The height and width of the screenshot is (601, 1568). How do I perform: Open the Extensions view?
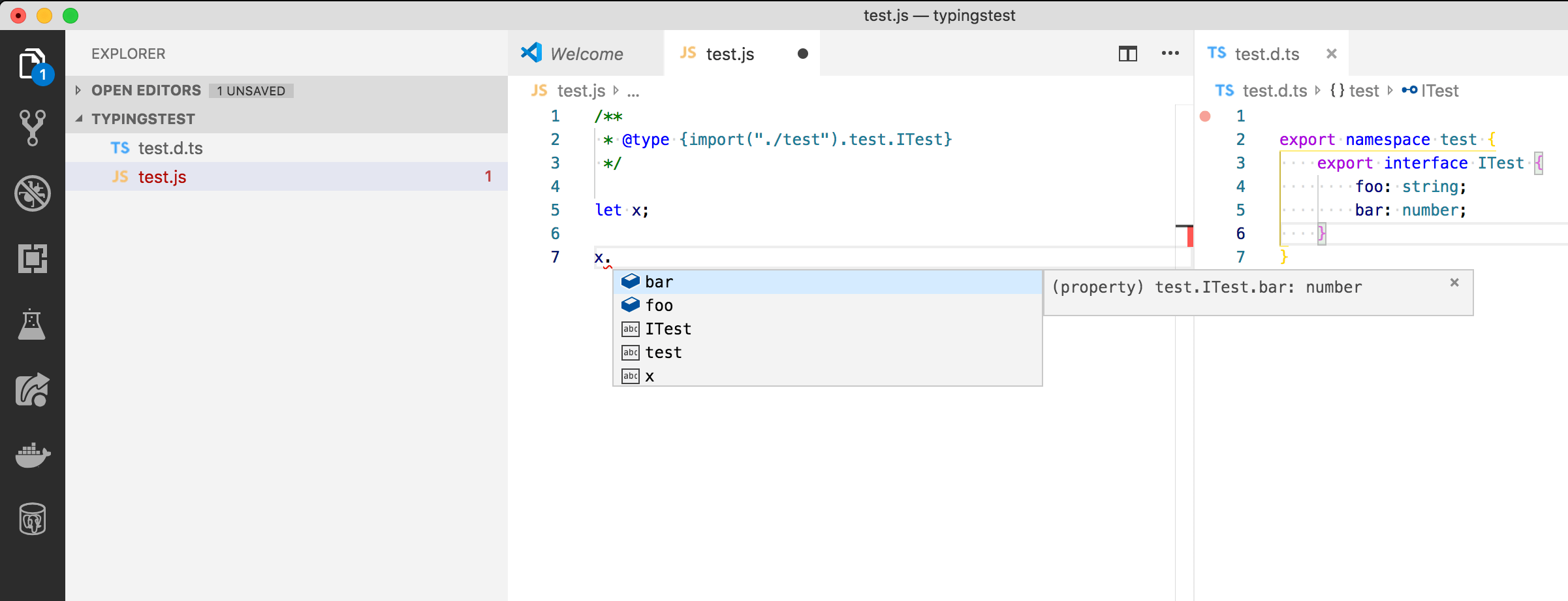[x=33, y=259]
